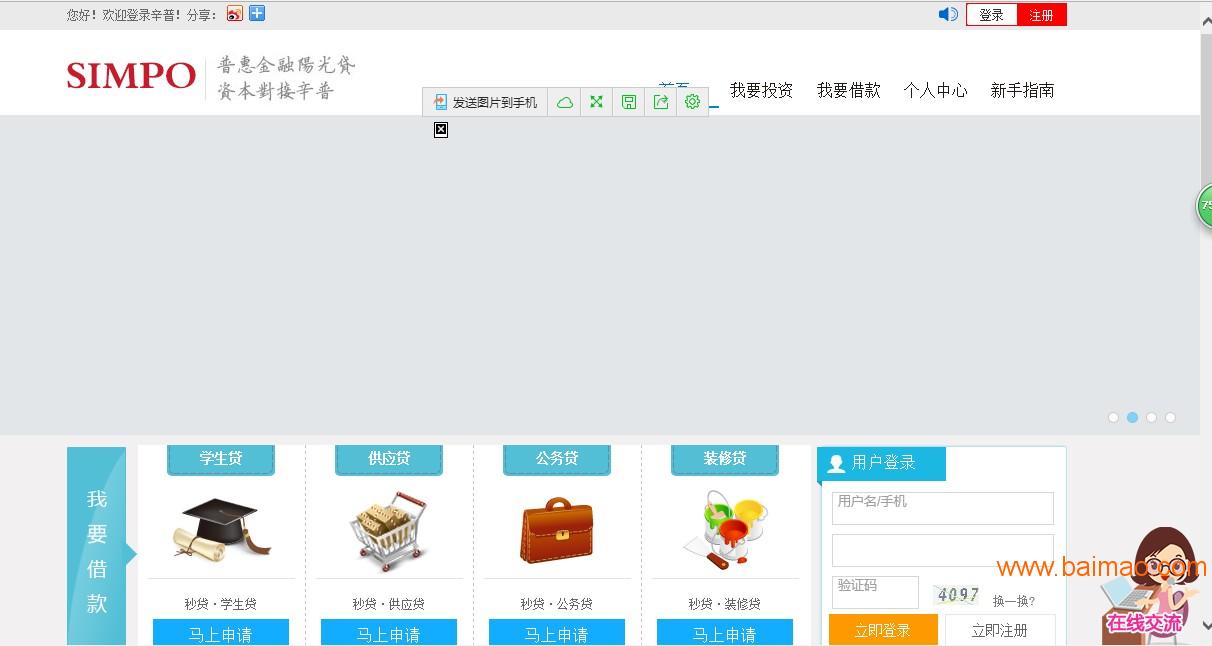Click the green share export icon
Image resolution: width=1212 pixels, height=646 pixels.
[x=660, y=102]
